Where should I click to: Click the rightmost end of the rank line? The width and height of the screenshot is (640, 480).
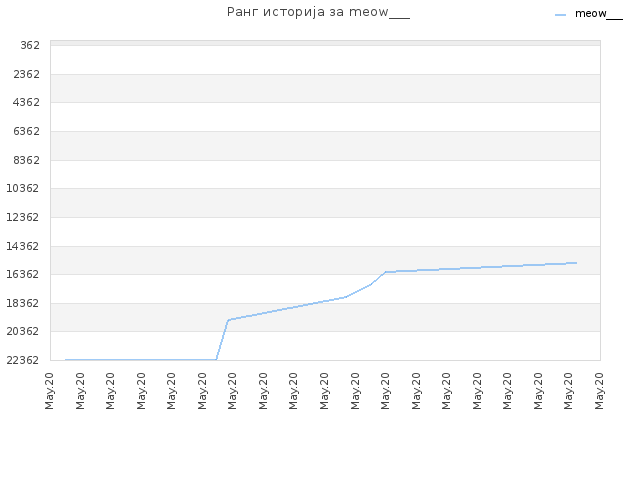pyautogui.click(x=576, y=263)
